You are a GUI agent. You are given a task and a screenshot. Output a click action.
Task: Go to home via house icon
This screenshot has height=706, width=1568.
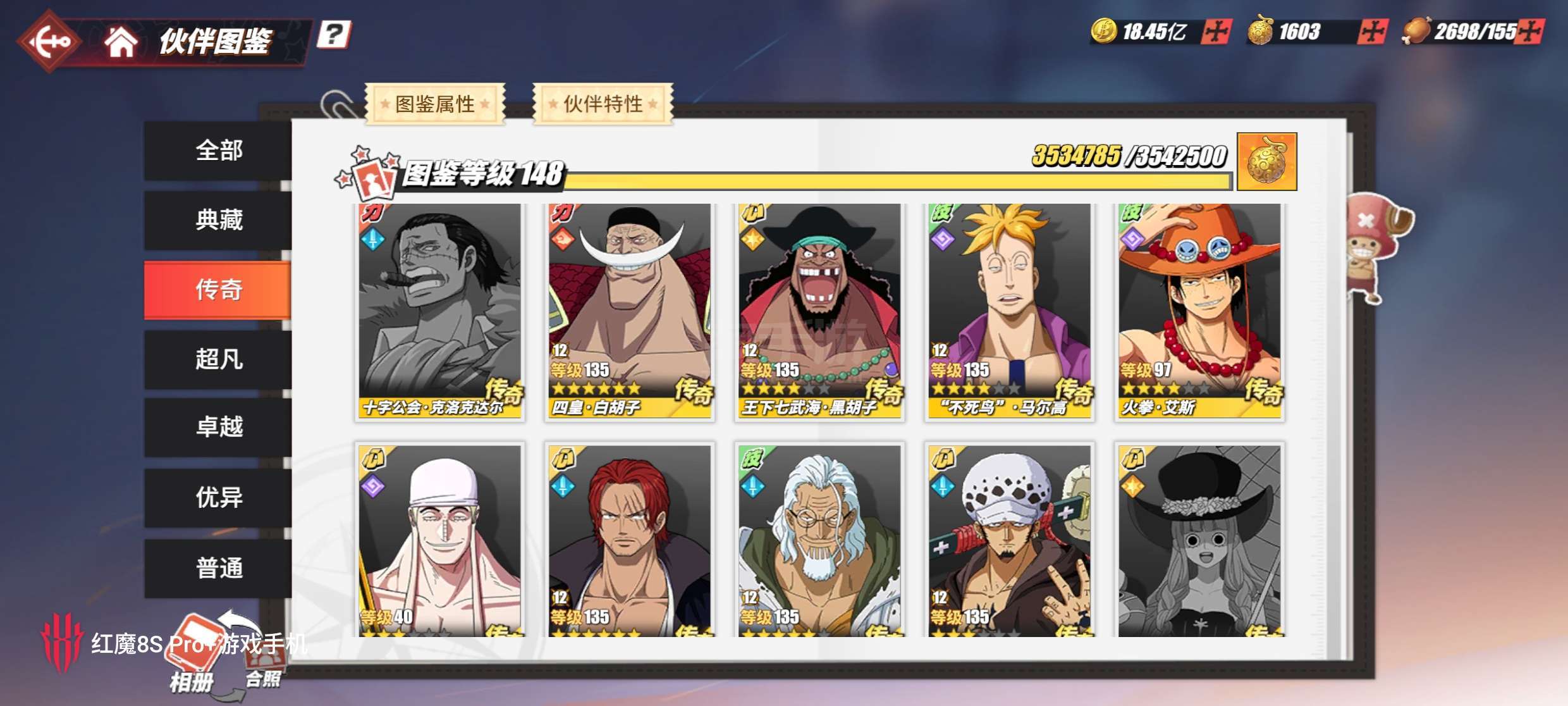tap(121, 42)
